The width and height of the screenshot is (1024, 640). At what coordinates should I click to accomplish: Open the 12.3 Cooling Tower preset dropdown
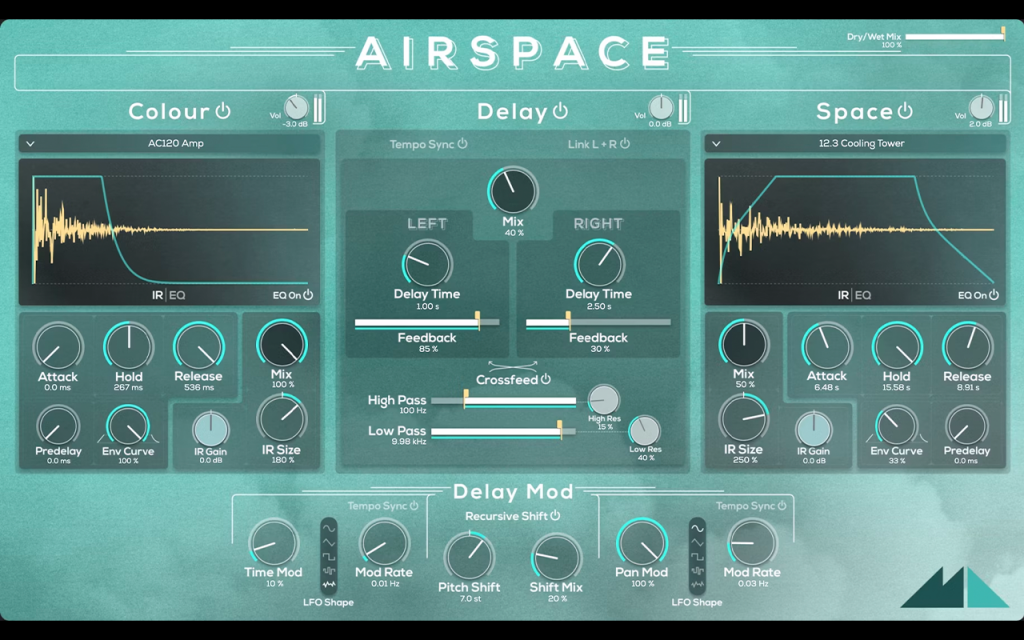855,144
